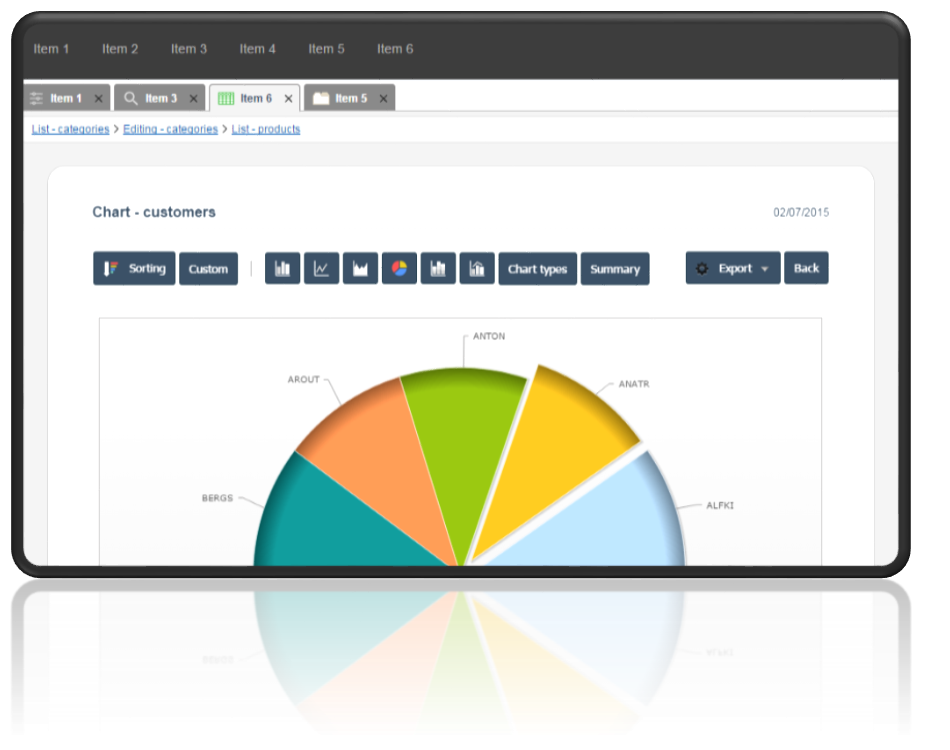
Task: Choose the area chart icon
Action: tap(360, 268)
